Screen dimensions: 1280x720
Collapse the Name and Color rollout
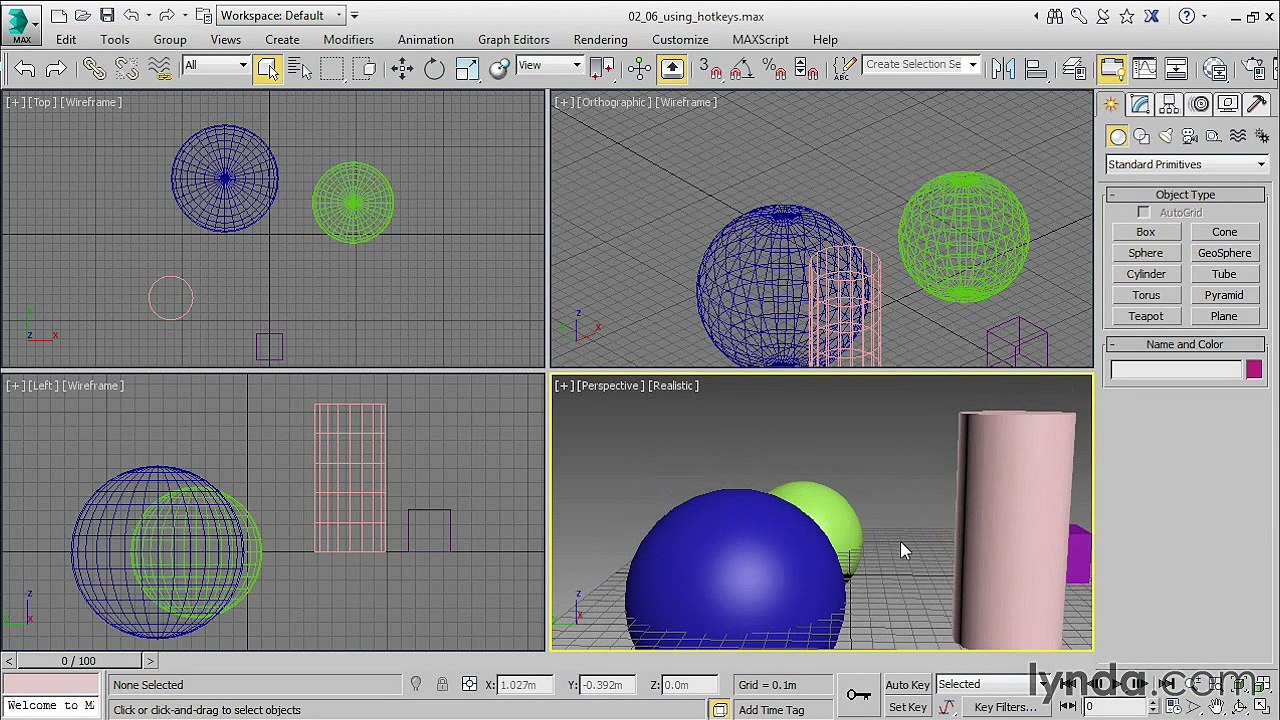pyautogui.click(x=1185, y=344)
